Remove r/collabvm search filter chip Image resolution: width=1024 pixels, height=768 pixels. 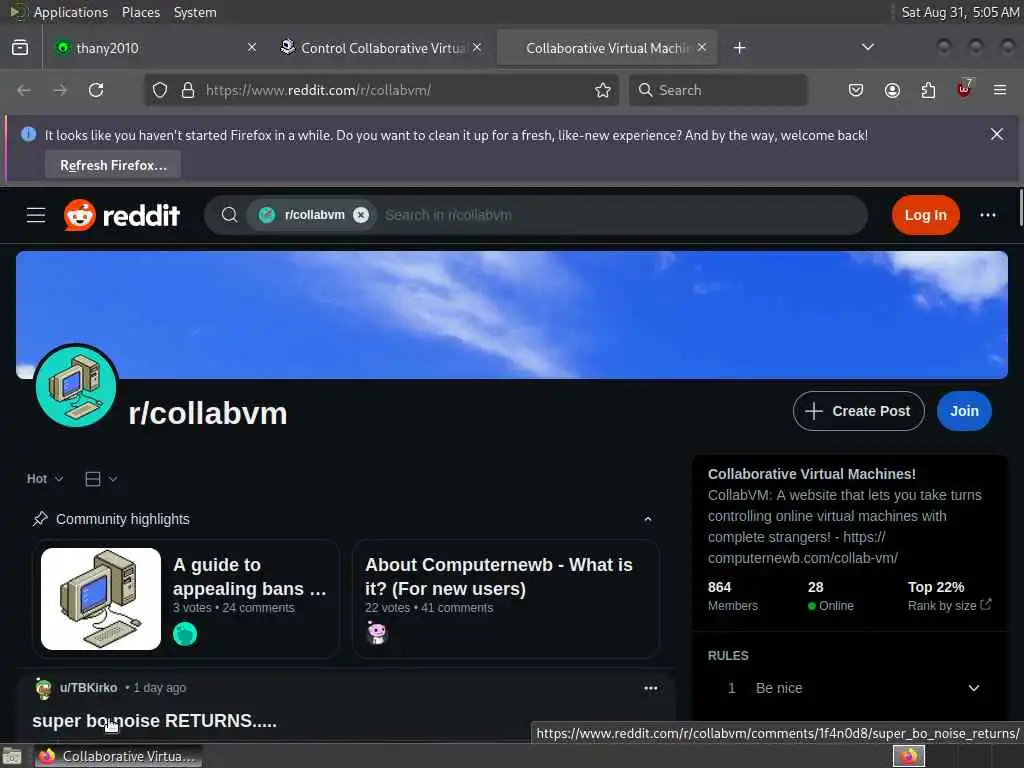(360, 215)
